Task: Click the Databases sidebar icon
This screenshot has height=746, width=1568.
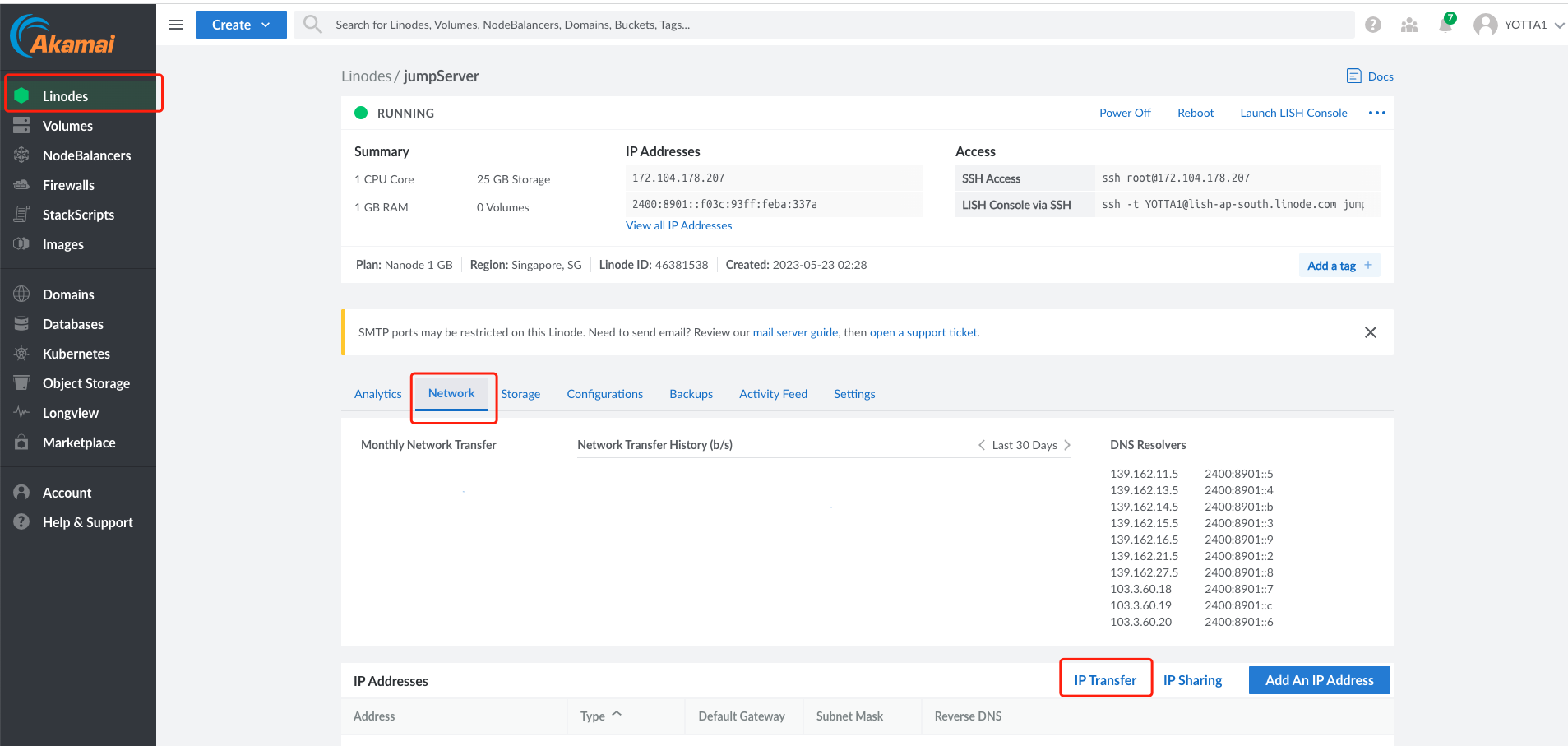Action: tap(21, 323)
